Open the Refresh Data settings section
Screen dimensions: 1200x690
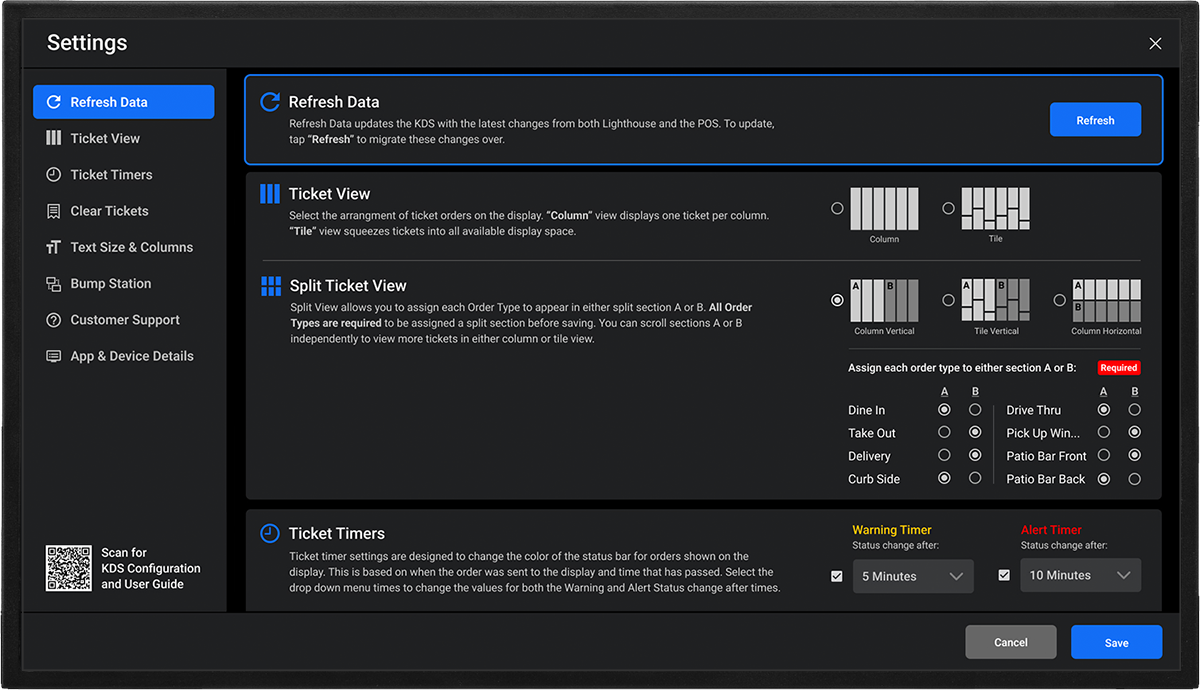click(124, 102)
